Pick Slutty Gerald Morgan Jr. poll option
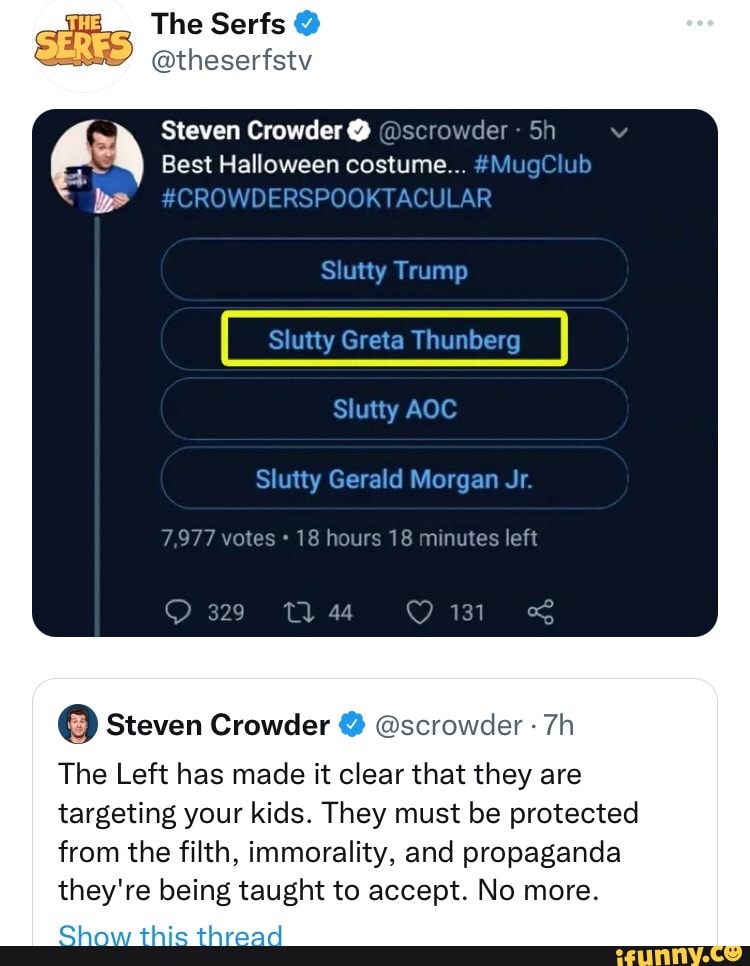Screen dimensions: 750x966 394,480
